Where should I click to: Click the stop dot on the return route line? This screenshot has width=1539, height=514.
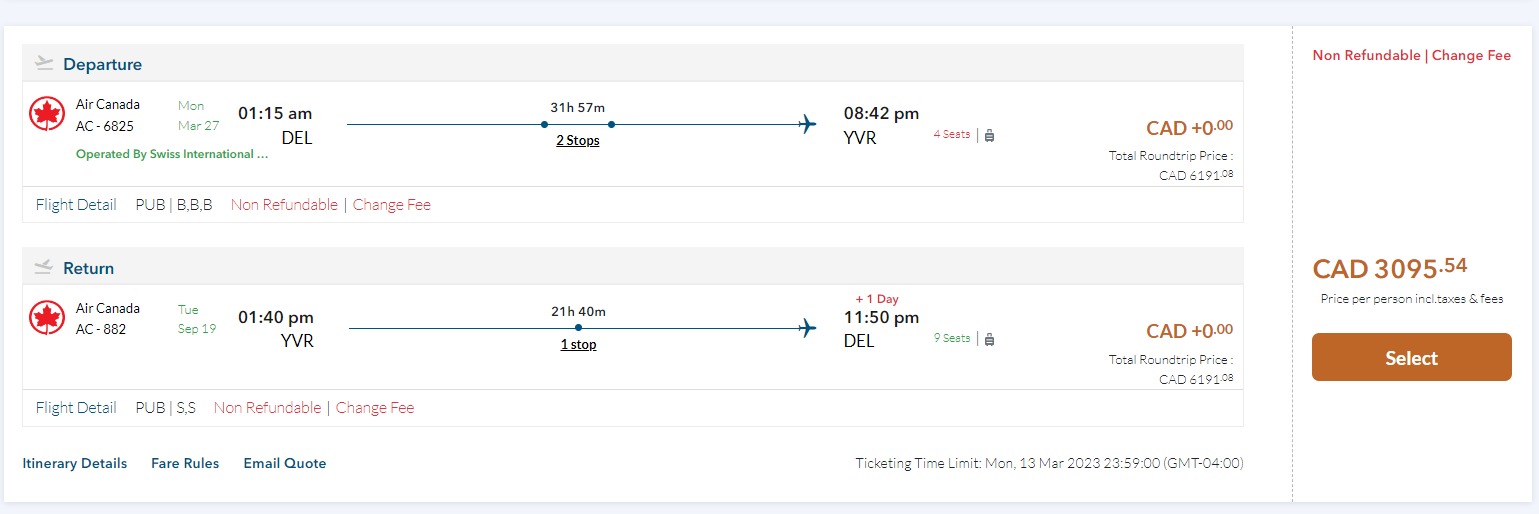pos(578,328)
